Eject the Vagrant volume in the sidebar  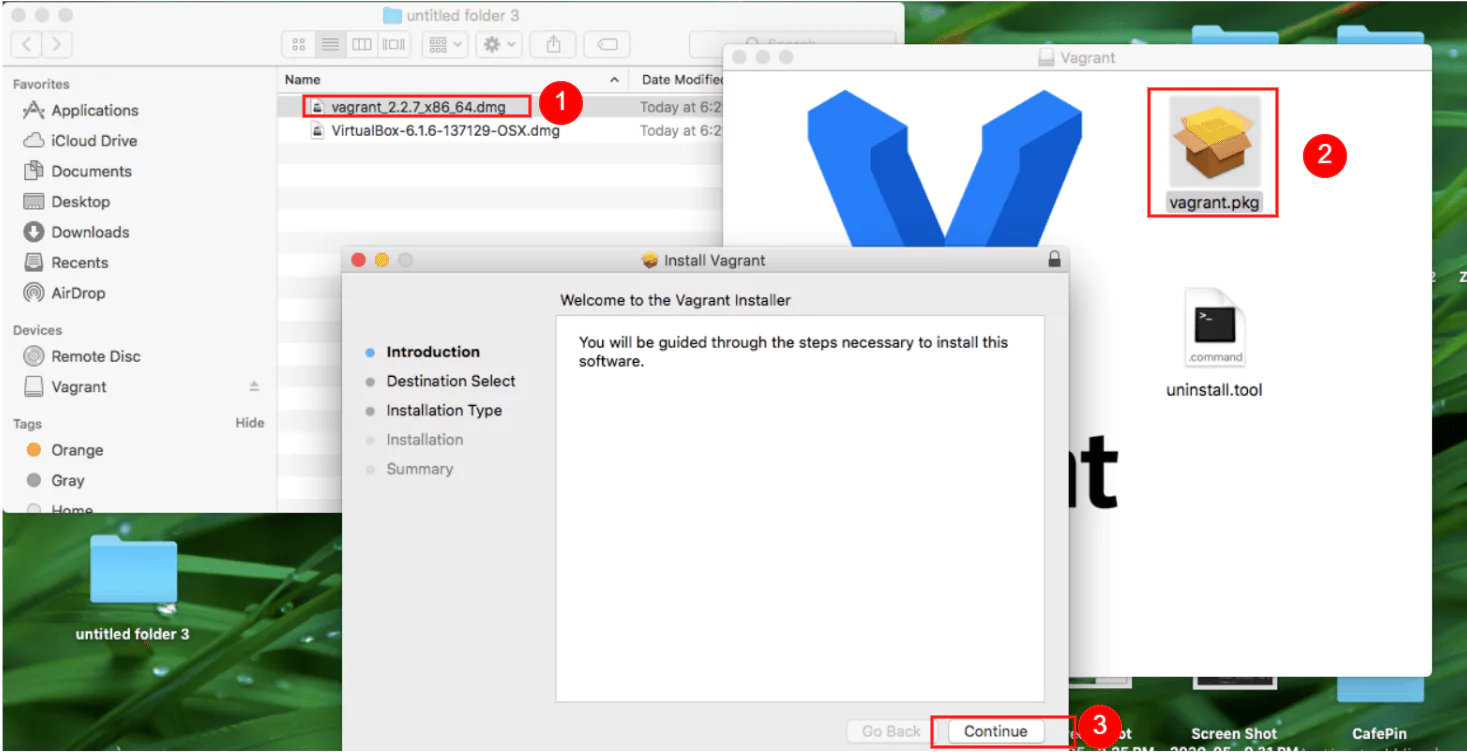254,387
